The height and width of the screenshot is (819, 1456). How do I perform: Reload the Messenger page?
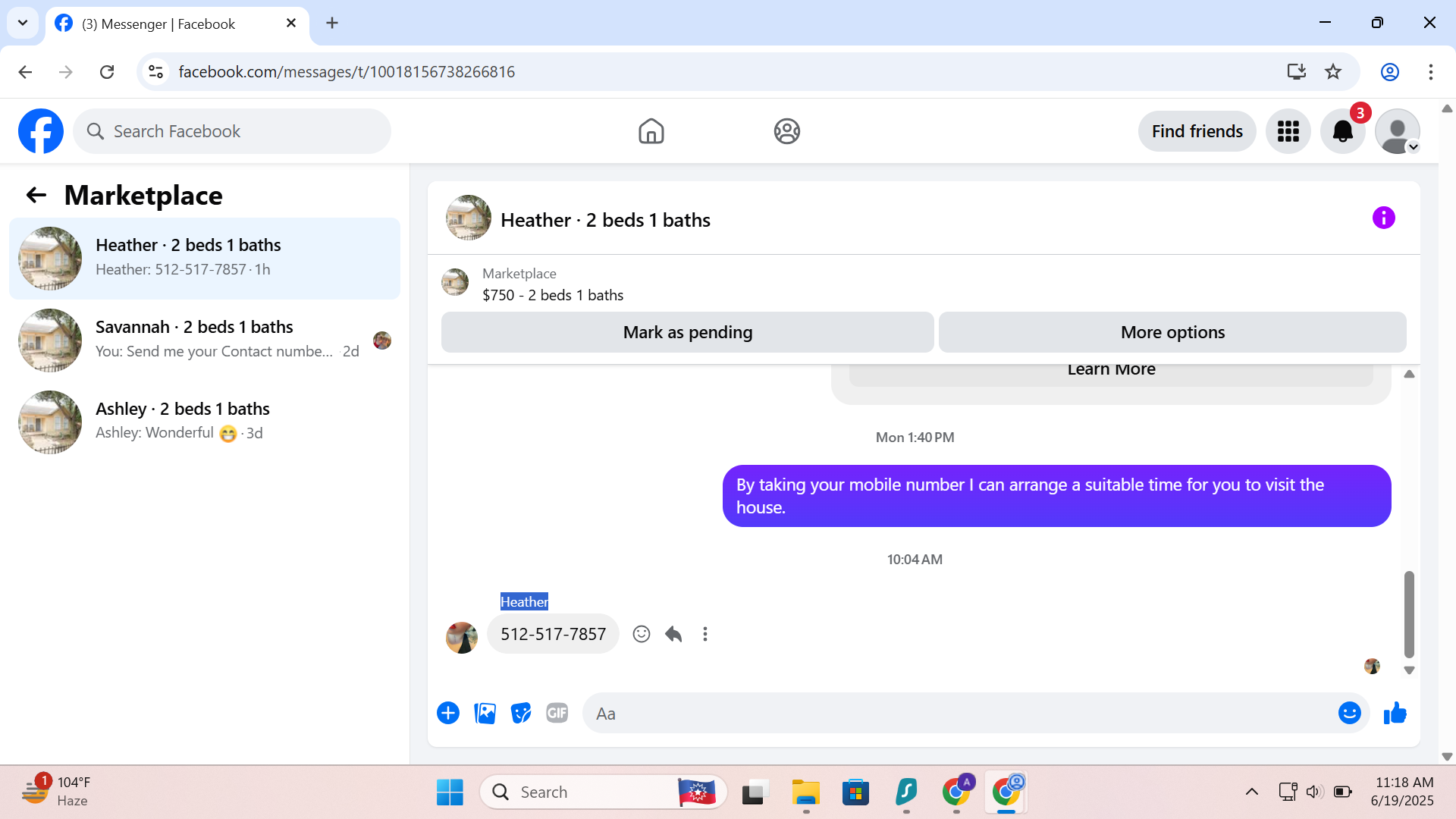(x=107, y=72)
